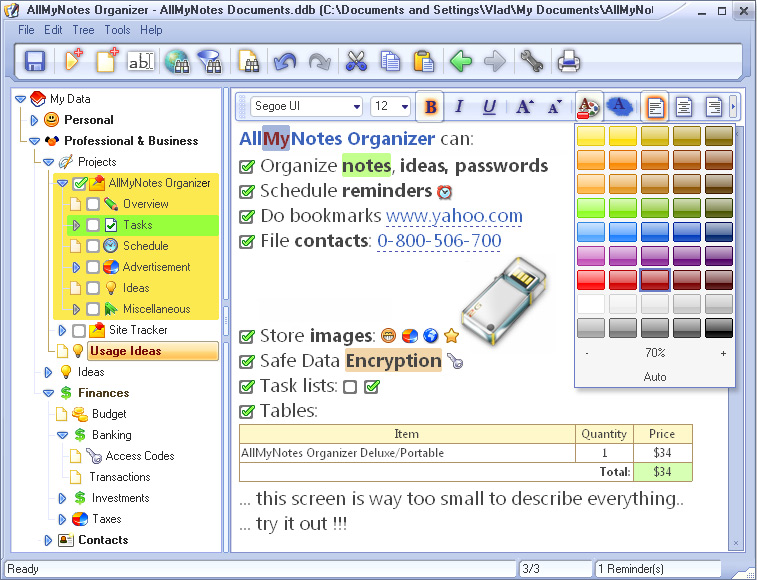Click the USB drive image
Image resolution: width=757 pixels, height=580 pixels.
pyautogui.click(x=505, y=301)
